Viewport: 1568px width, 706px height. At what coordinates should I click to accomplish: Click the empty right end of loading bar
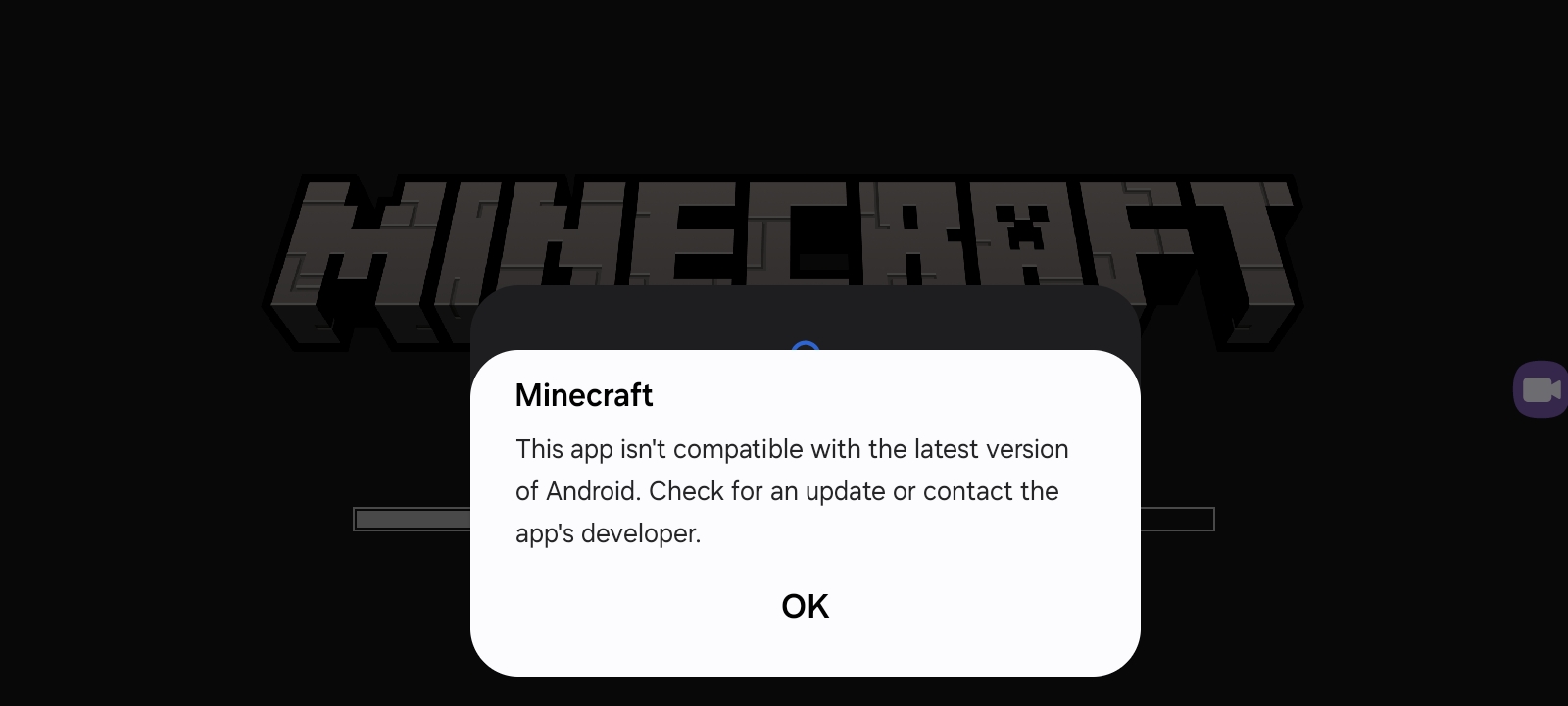[x=1177, y=519]
